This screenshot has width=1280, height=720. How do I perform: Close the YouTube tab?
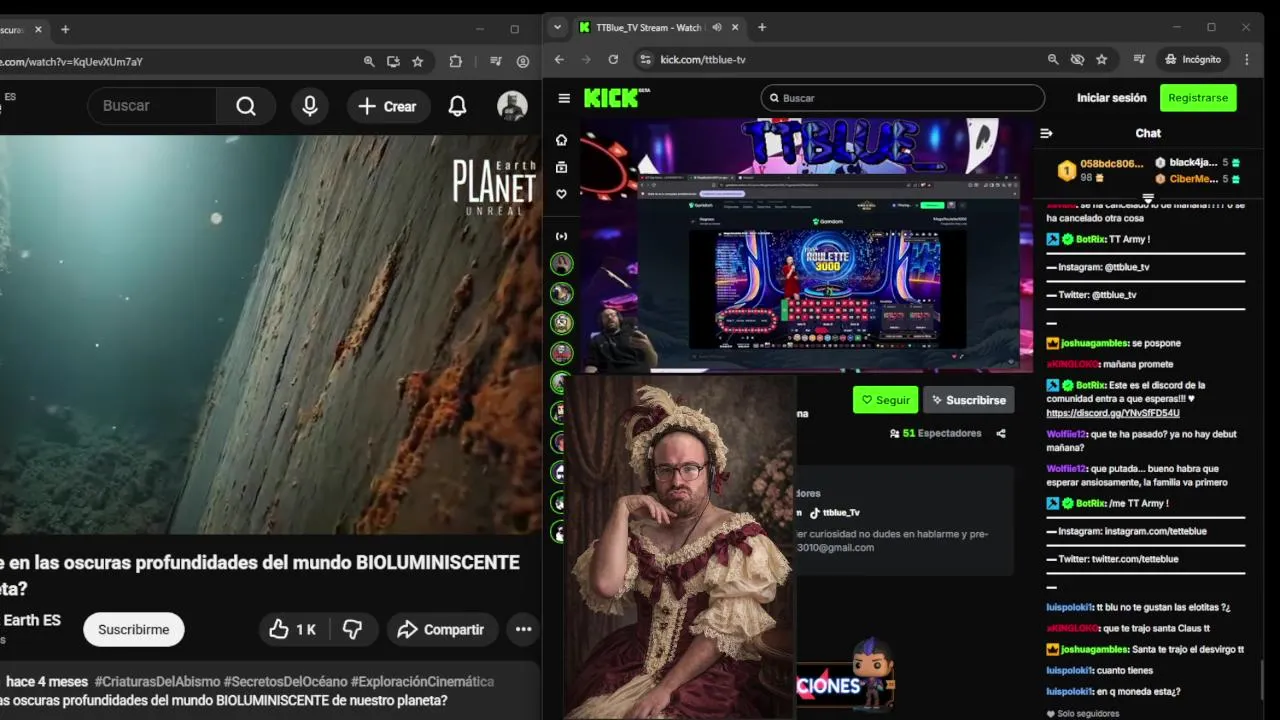(38, 29)
